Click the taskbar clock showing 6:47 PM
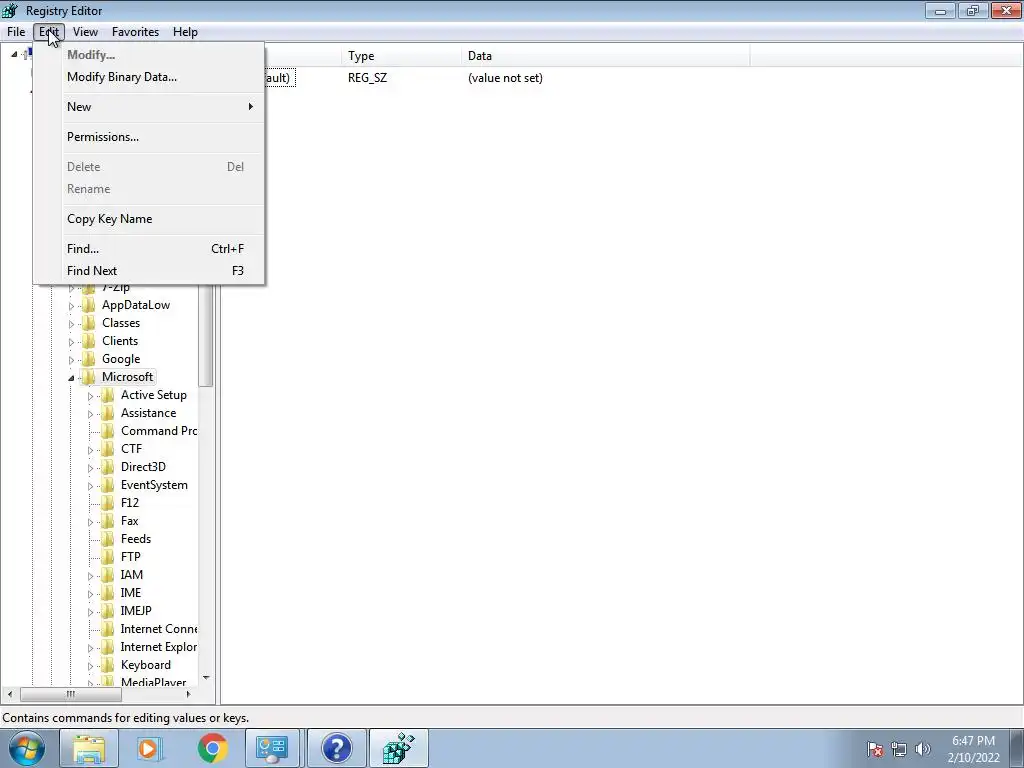 (973, 749)
